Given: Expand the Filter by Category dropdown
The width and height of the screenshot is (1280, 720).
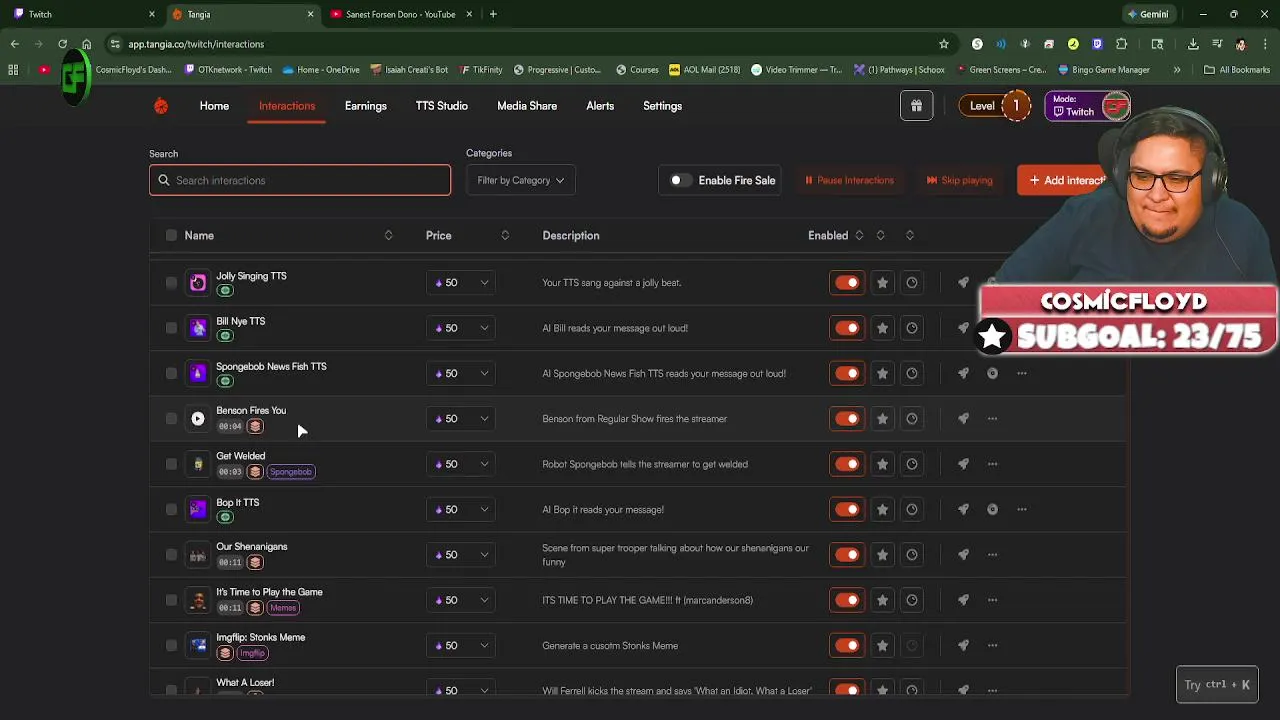Looking at the screenshot, I should (520, 180).
